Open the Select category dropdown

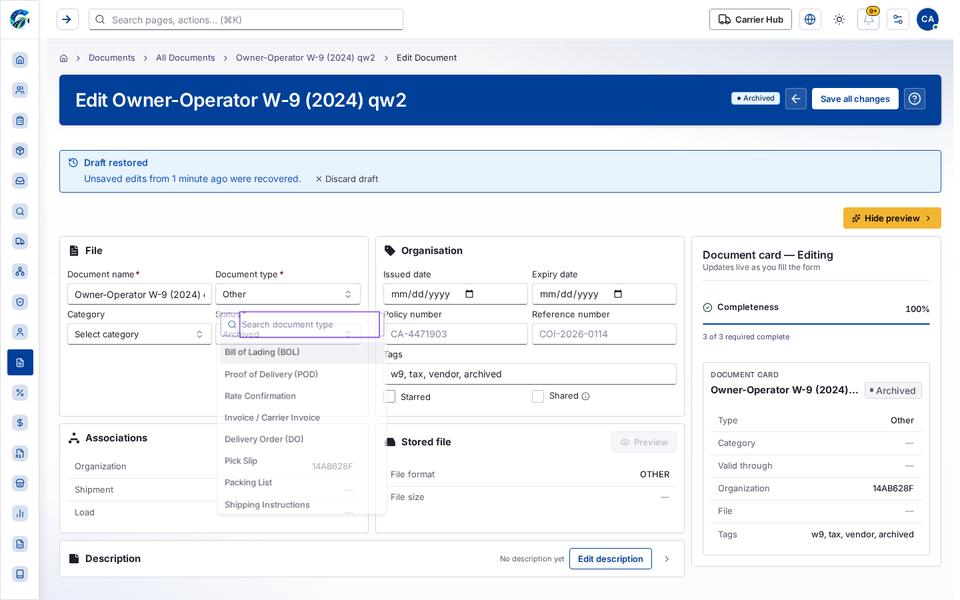click(140, 334)
